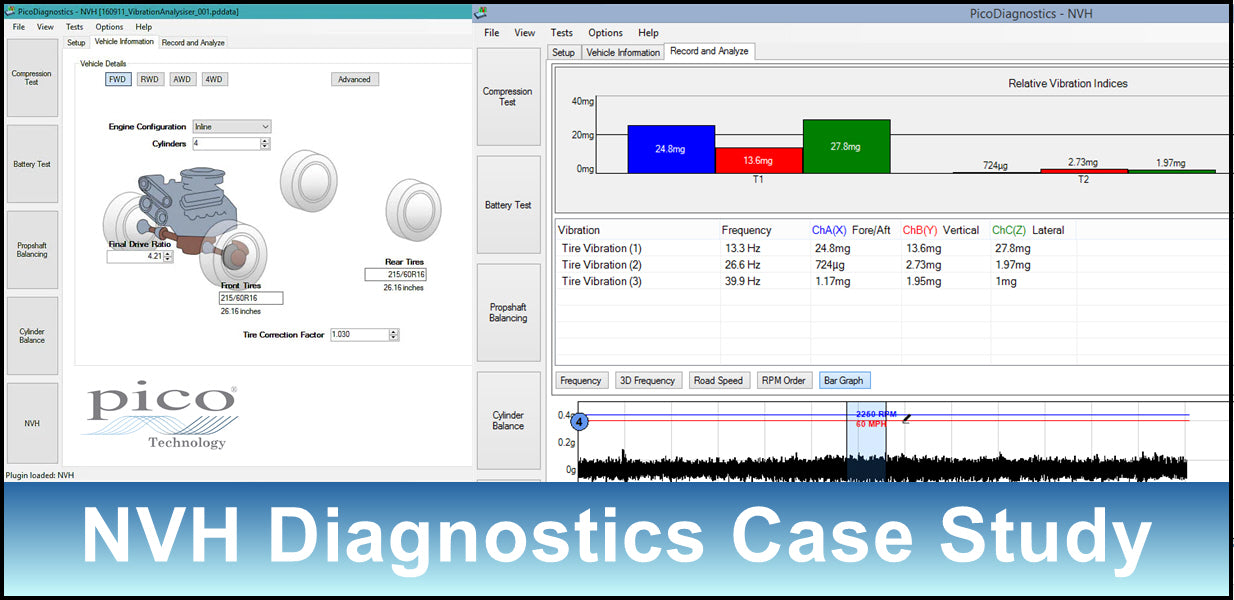The height and width of the screenshot is (600, 1234).
Task: Launch Battery Test in left window sidebar
Action: point(32,164)
